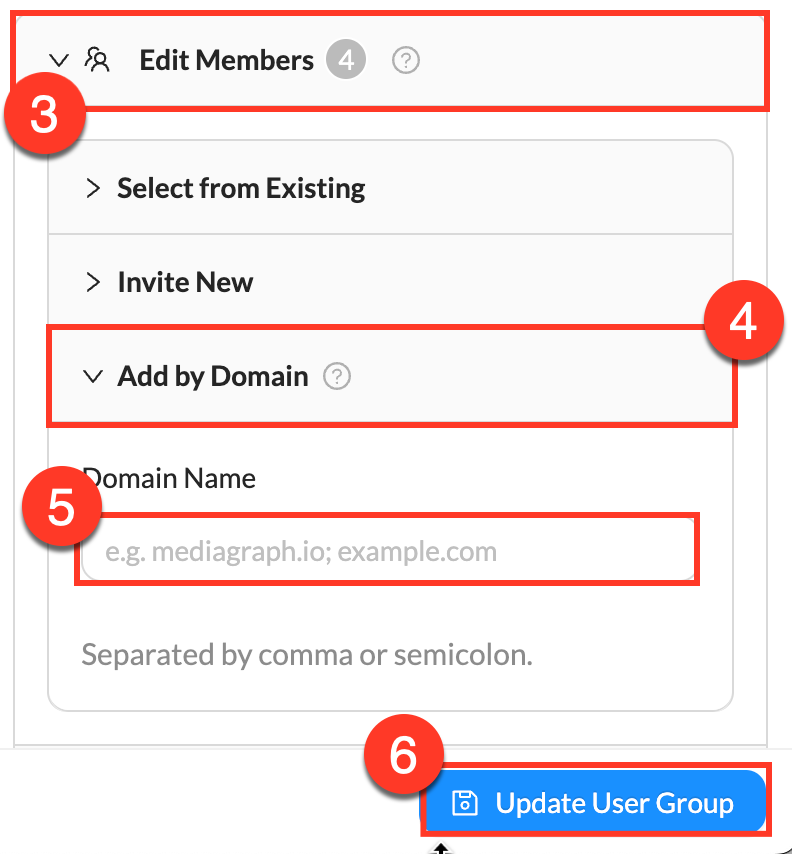The image size is (792, 854).
Task: Click the arrow beside Select from Existing
Action: pos(92,187)
